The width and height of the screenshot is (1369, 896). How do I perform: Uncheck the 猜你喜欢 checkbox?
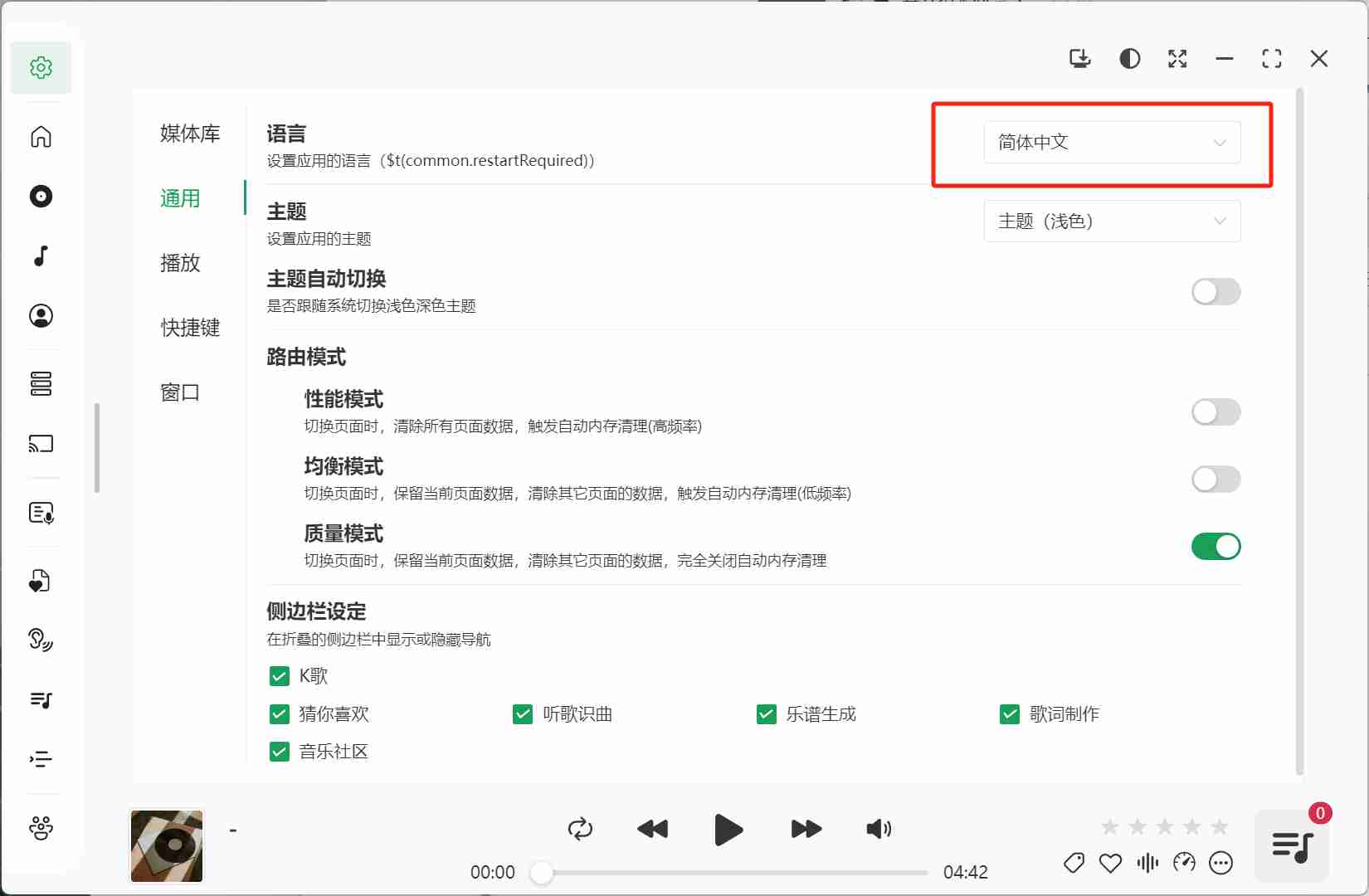280,714
